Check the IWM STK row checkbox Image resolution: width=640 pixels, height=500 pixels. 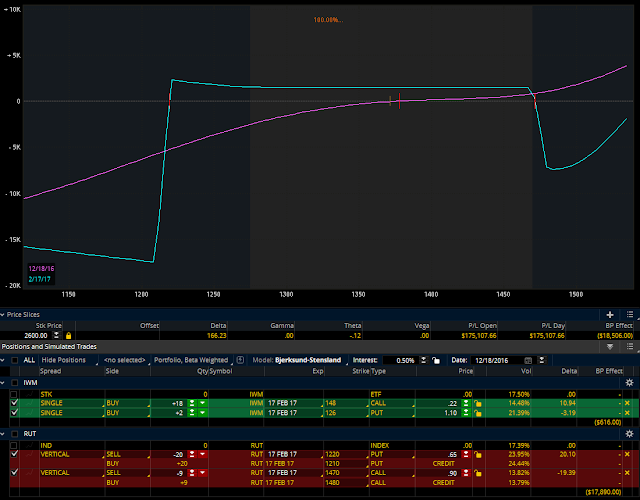point(14,395)
